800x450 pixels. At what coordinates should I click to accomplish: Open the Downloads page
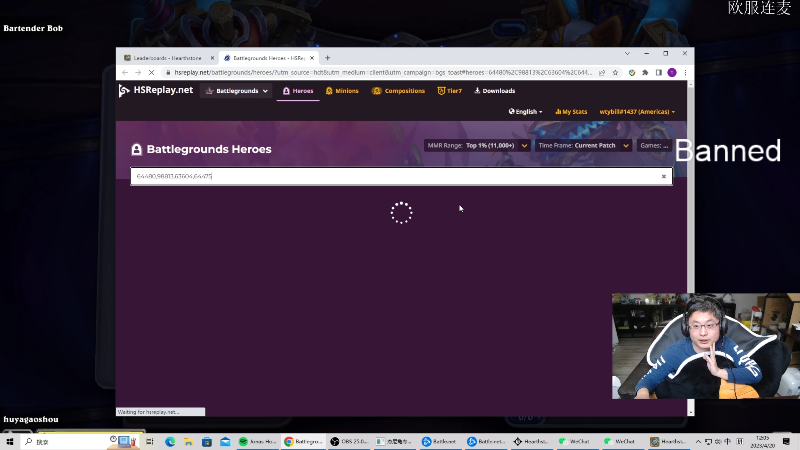494,91
